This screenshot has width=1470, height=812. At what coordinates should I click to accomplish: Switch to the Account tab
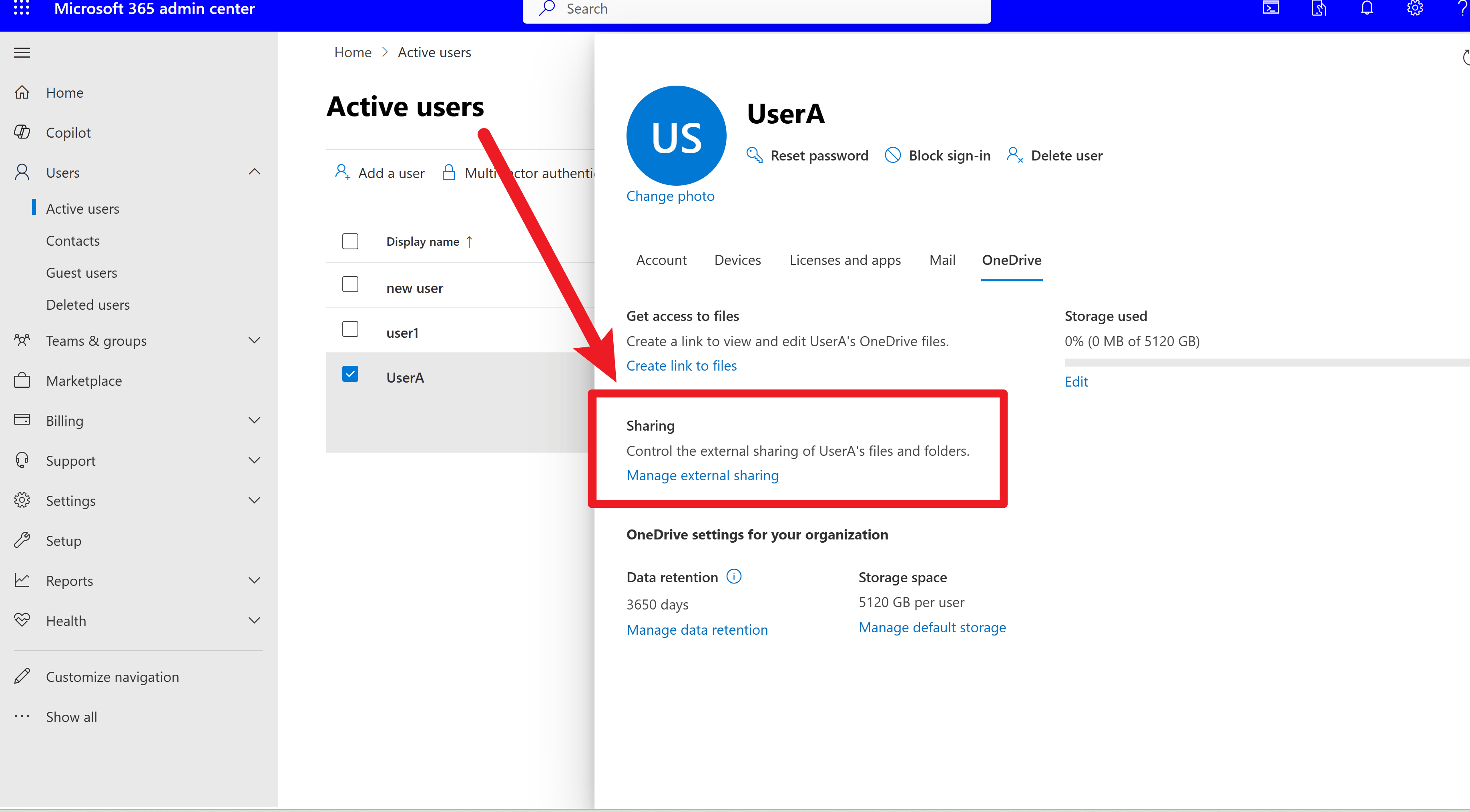(x=661, y=260)
